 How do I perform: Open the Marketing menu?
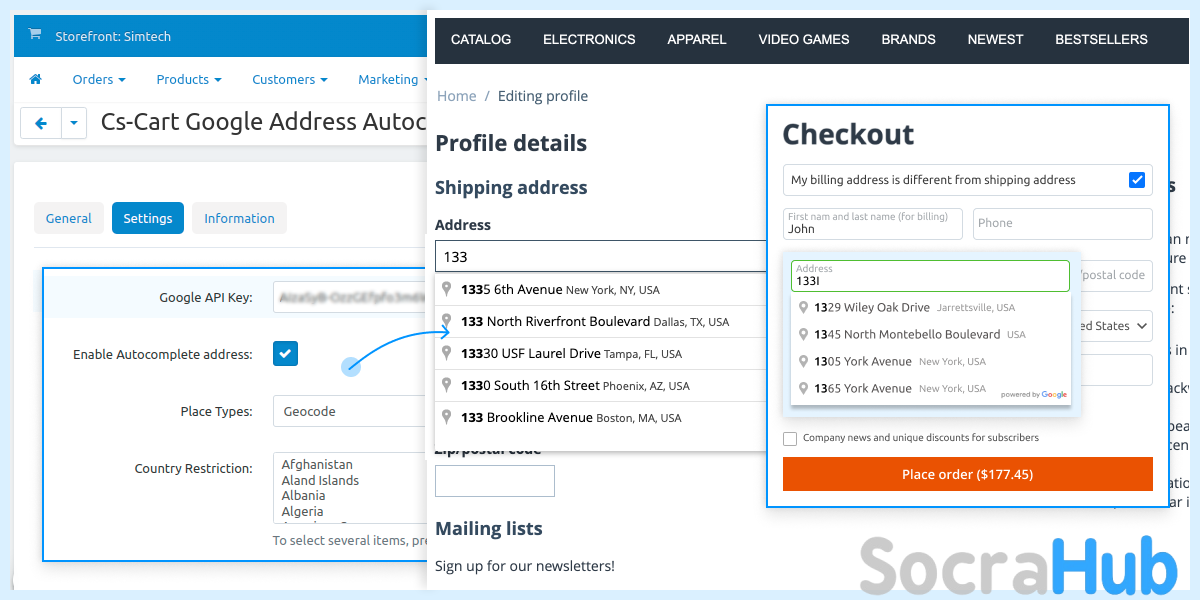pos(393,79)
